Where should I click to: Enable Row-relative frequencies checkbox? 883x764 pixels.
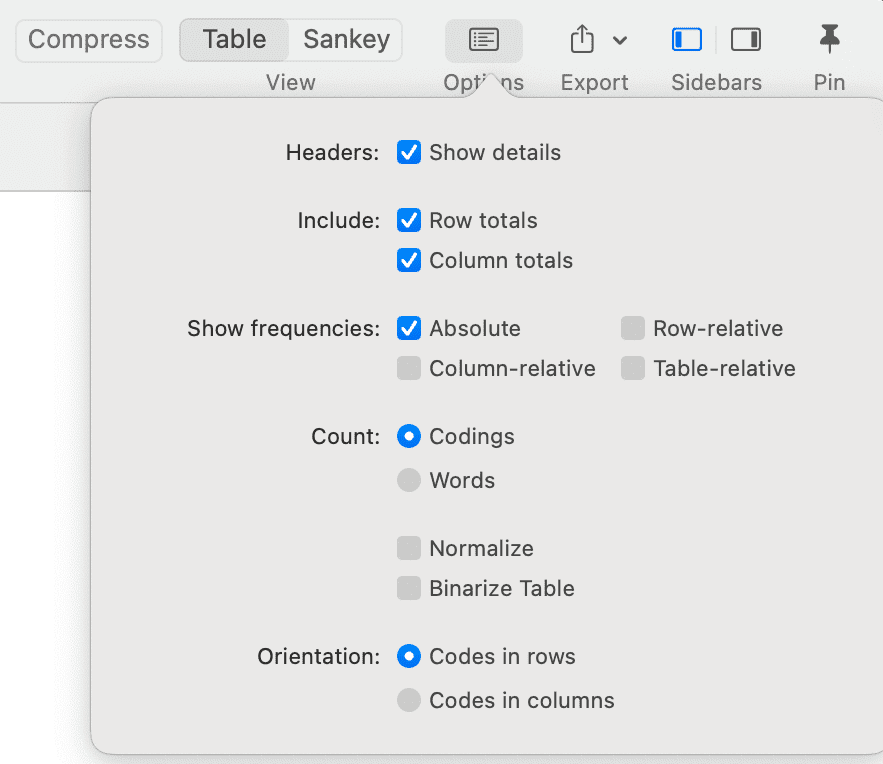pyautogui.click(x=633, y=328)
